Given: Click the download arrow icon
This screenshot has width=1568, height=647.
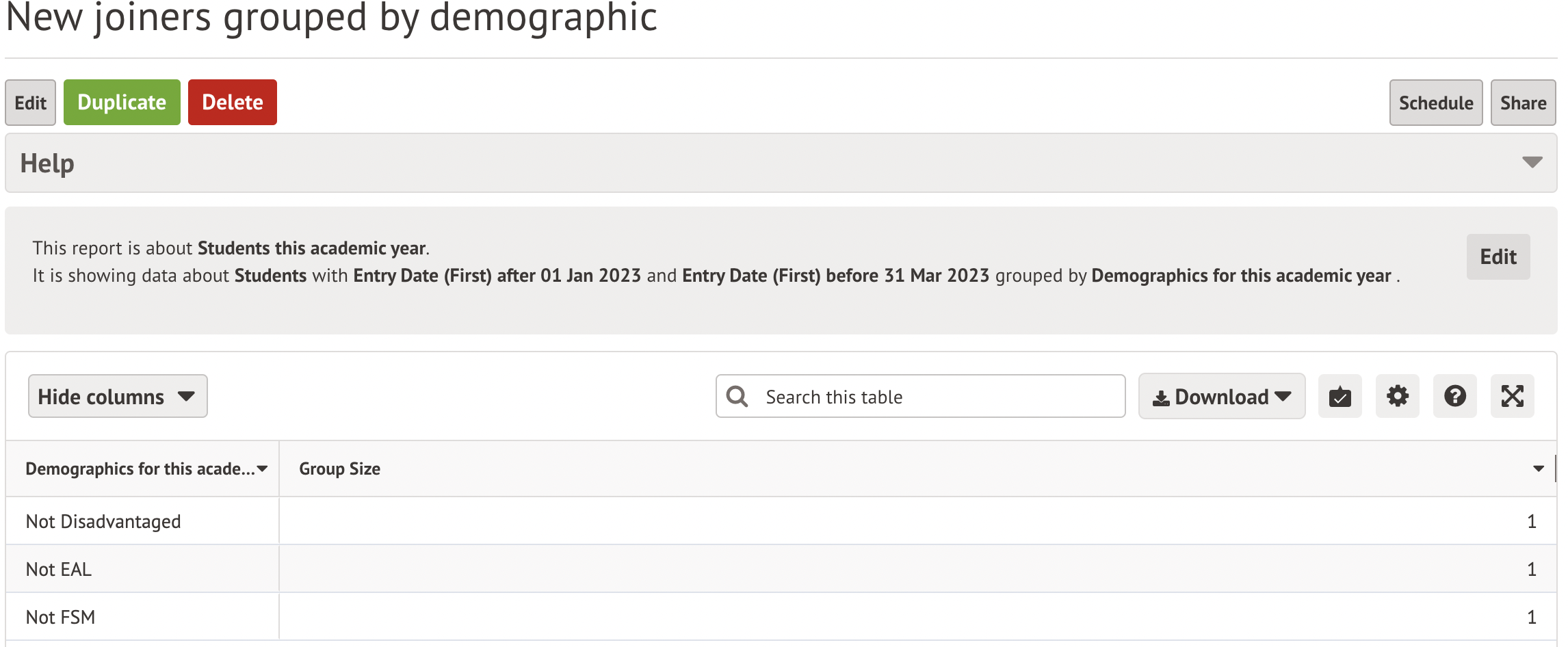Looking at the screenshot, I should pyautogui.click(x=1160, y=398).
